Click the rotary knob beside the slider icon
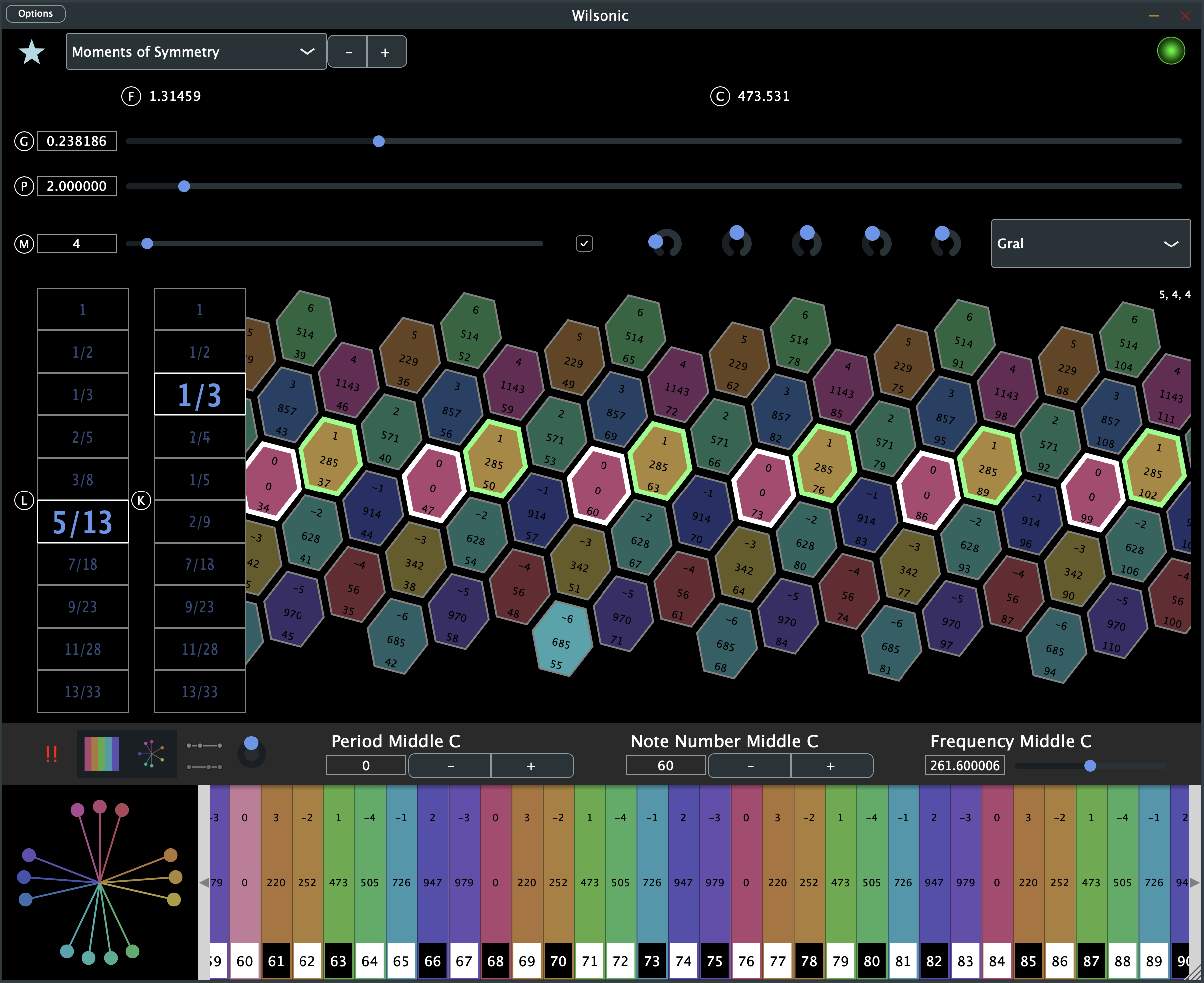1204x983 pixels. click(252, 753)
